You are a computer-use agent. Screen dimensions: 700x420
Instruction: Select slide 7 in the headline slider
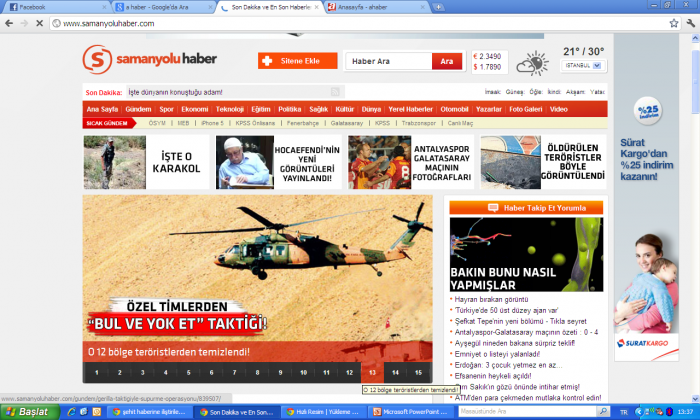[234, 372]
